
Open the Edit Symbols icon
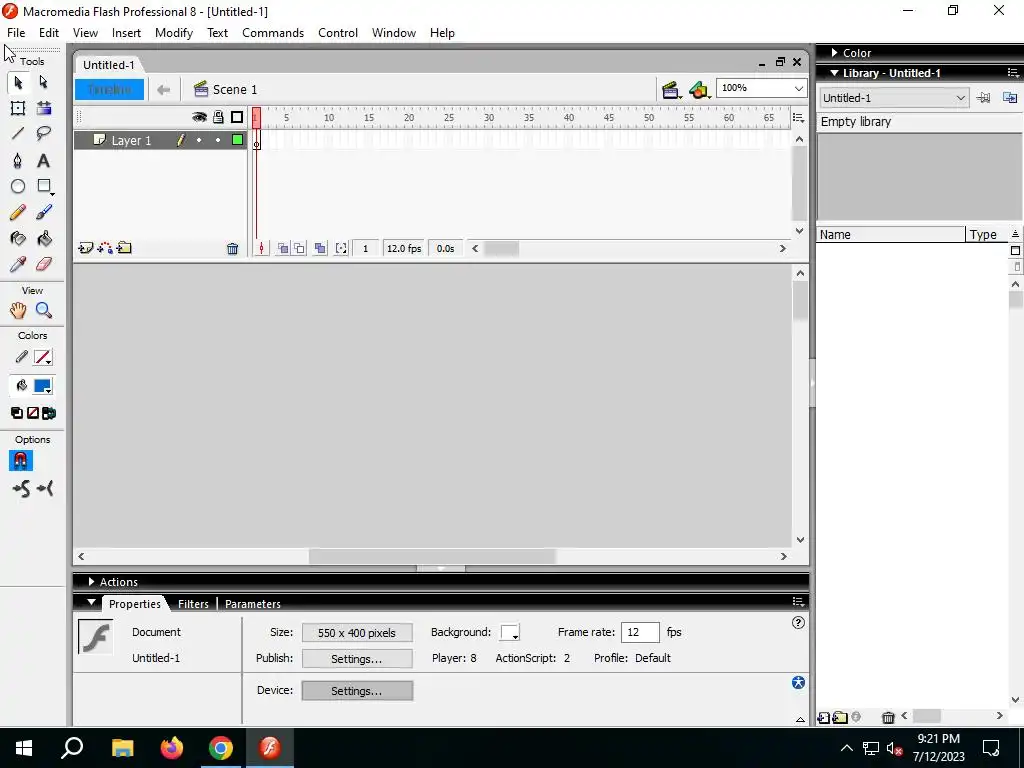click(x=699, y=90)
